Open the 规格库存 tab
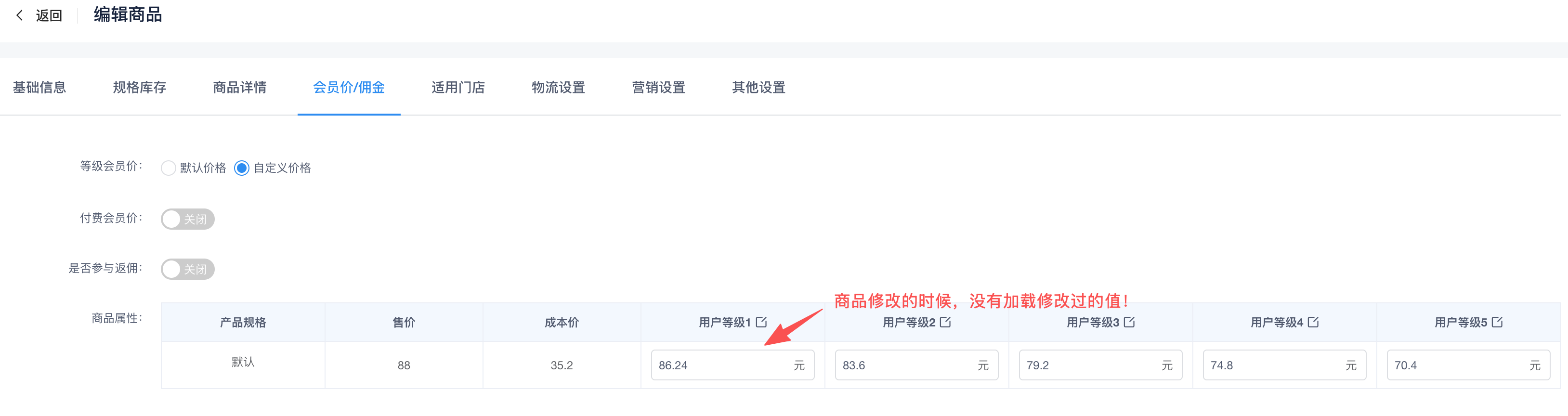Viewport: 1568px width, 416px height. 139,88
